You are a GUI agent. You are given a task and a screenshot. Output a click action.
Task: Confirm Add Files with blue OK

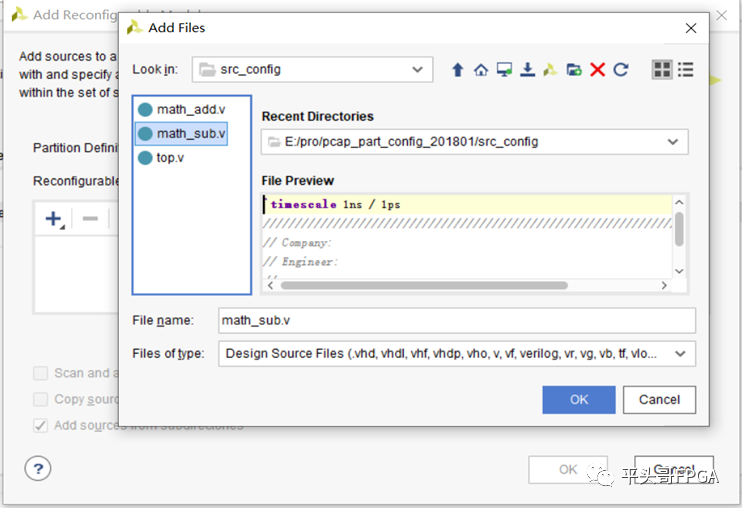point(579,400)
